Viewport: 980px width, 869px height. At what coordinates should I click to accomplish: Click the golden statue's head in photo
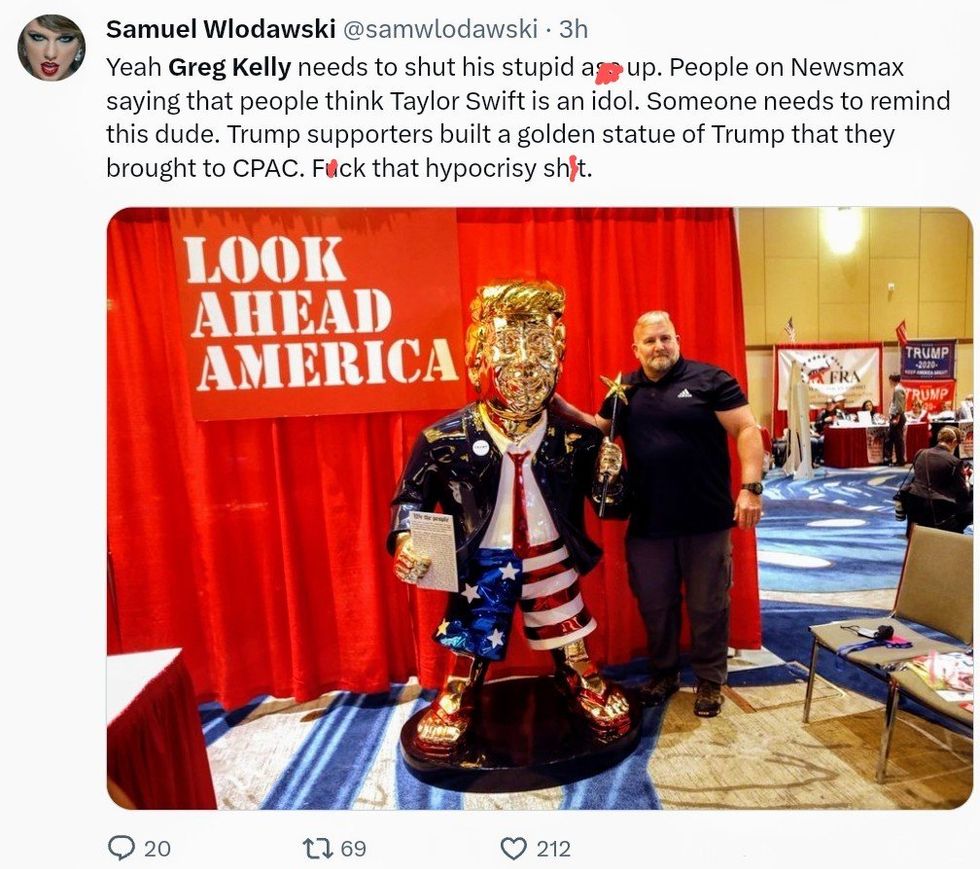pyautogui.click(x=516, y=344)
